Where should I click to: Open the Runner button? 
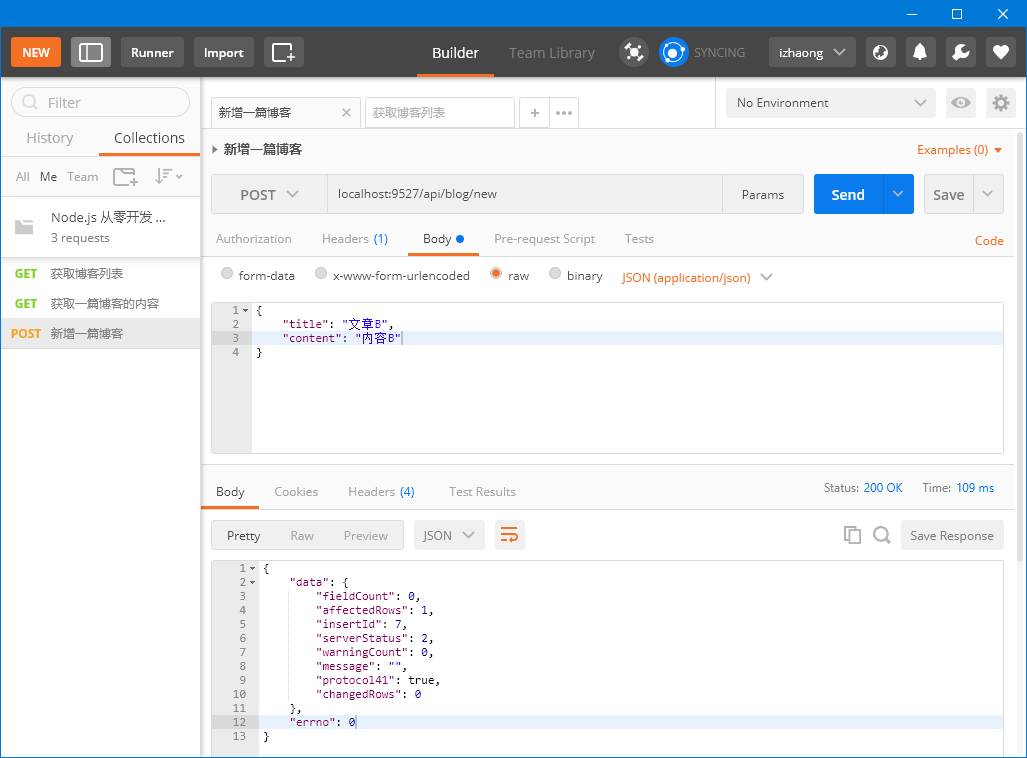click(152, 52)
